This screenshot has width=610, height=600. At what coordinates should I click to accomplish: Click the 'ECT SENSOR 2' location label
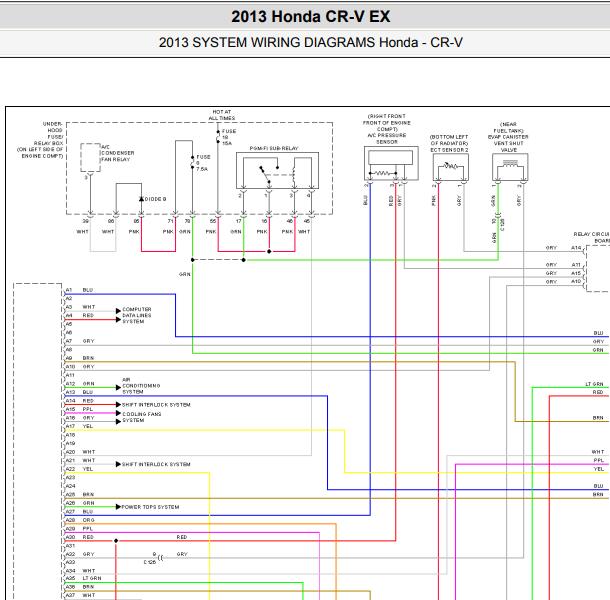click(449, 143)
